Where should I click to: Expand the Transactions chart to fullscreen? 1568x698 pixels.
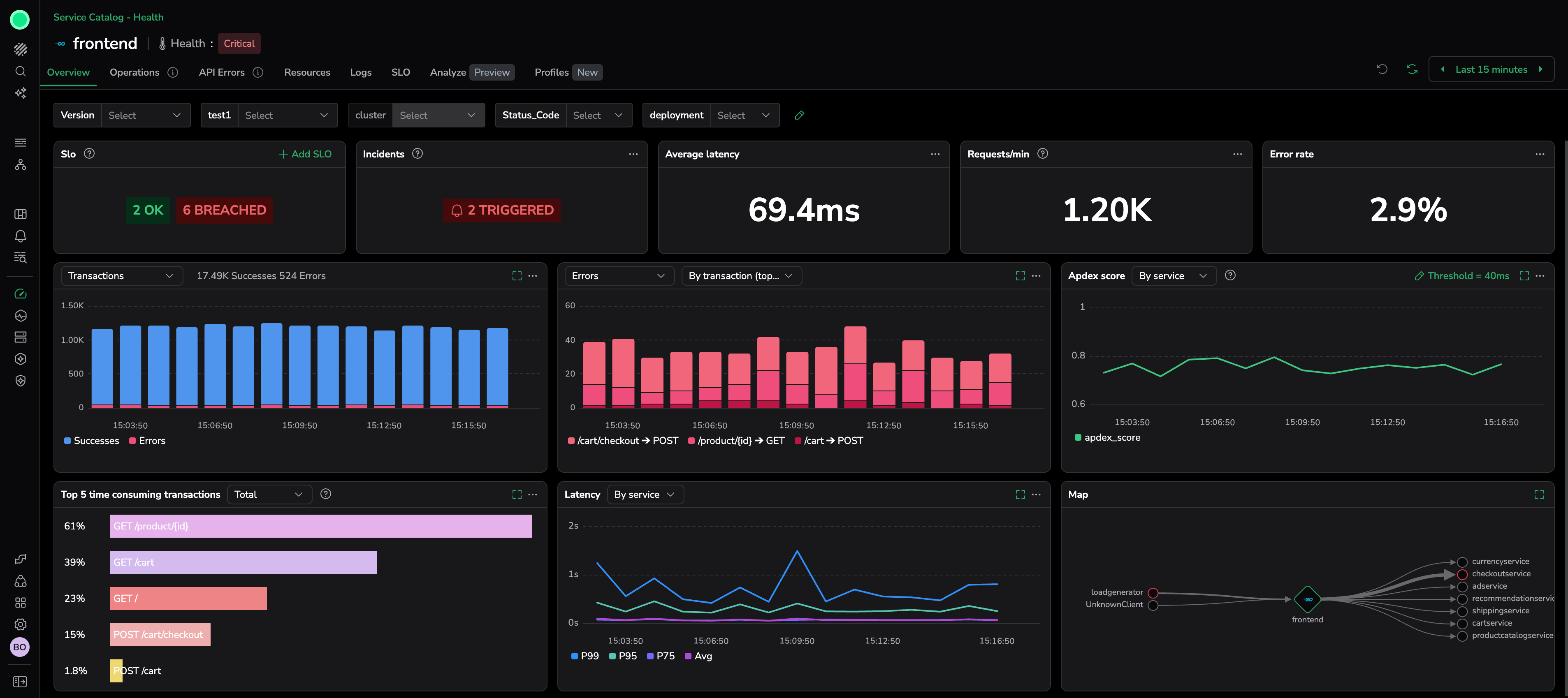coord(517,276)
